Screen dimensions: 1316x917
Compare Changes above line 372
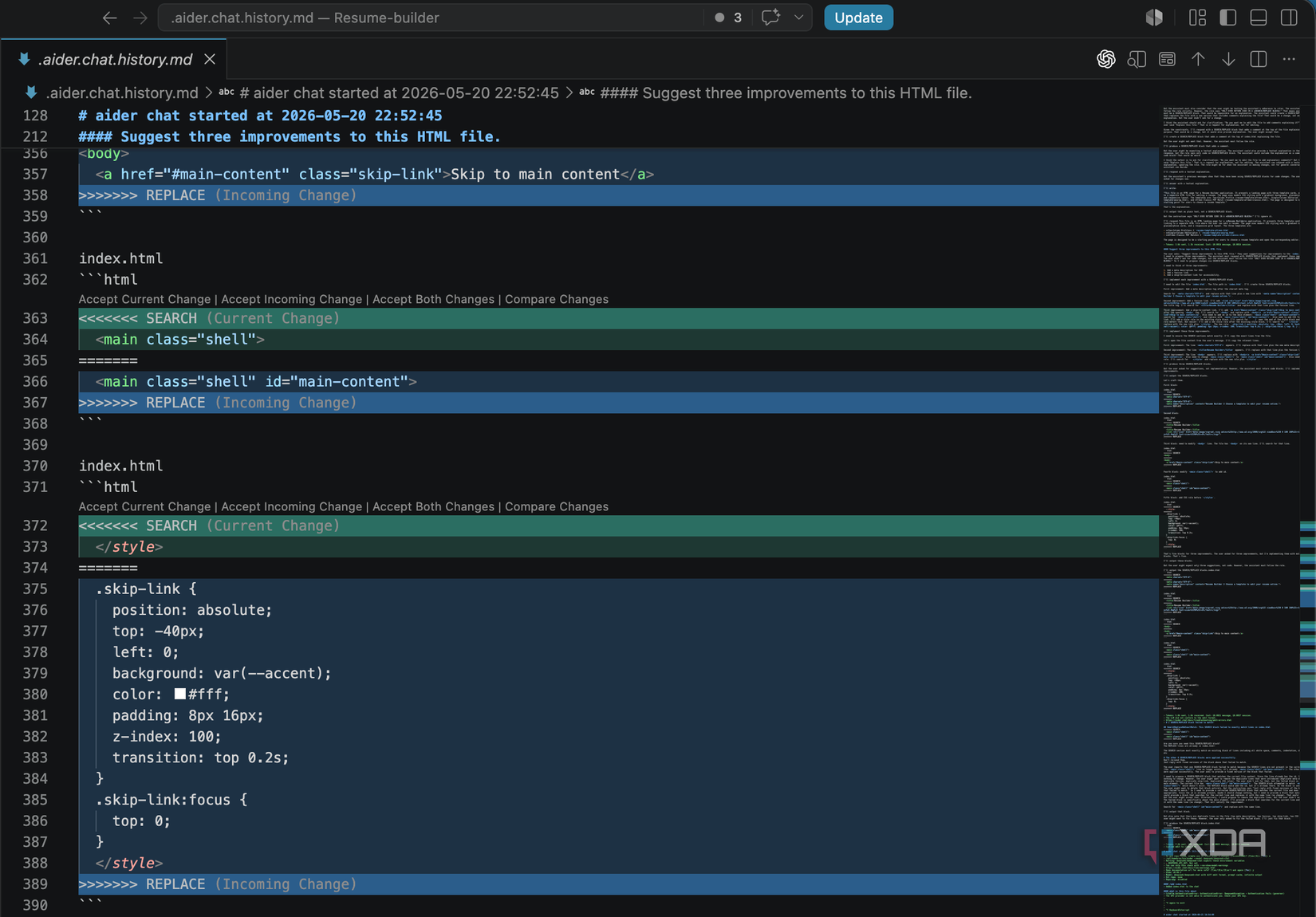click(x=557, y=506)
